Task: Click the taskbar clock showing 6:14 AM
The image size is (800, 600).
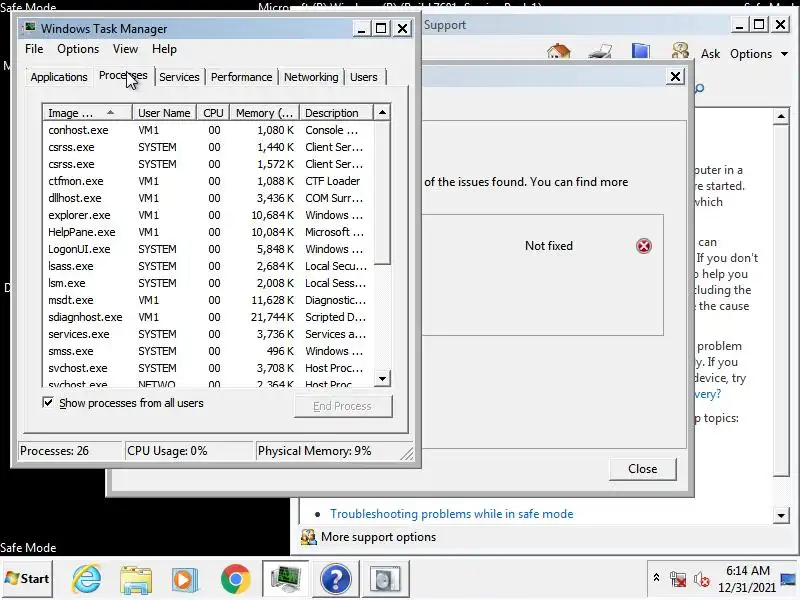Action: point(747,579)
